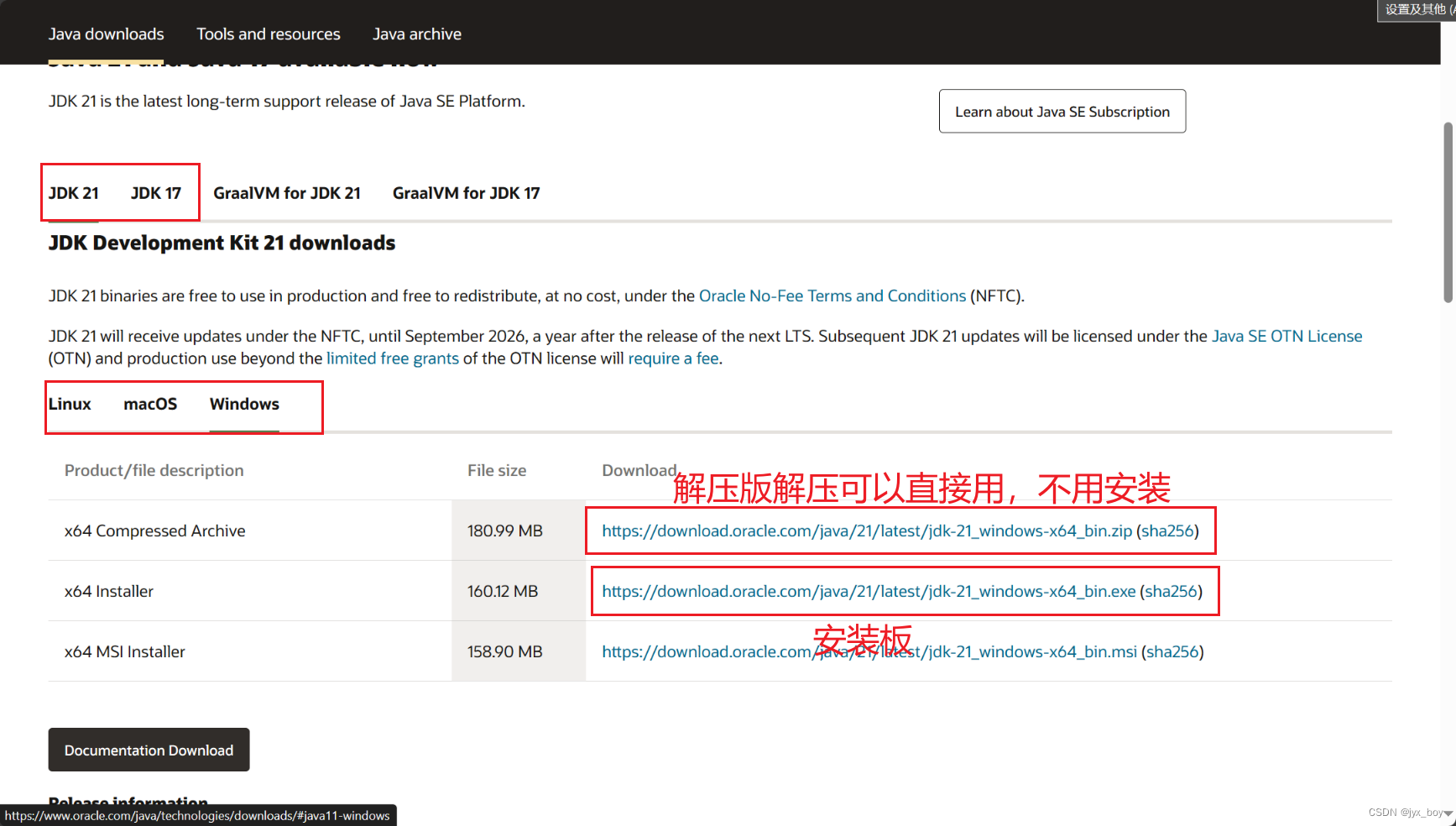
Task: Select x64 Compressed Archive description cell
Action: tap(250, 531)
